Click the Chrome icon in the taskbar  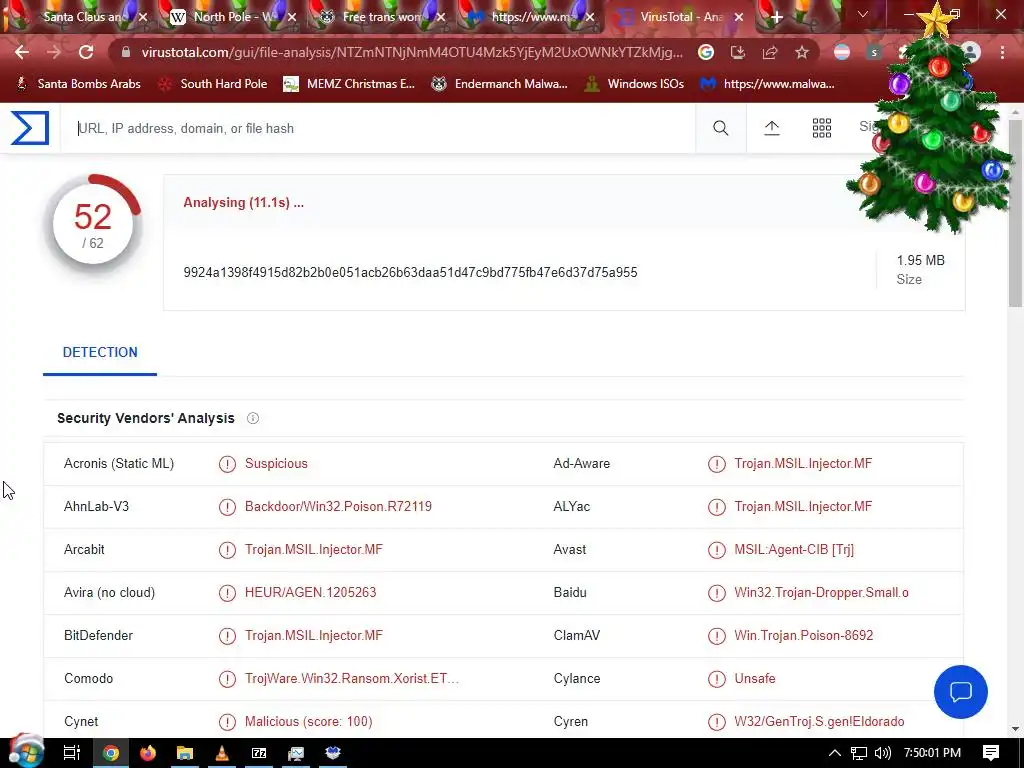[111, 753]
